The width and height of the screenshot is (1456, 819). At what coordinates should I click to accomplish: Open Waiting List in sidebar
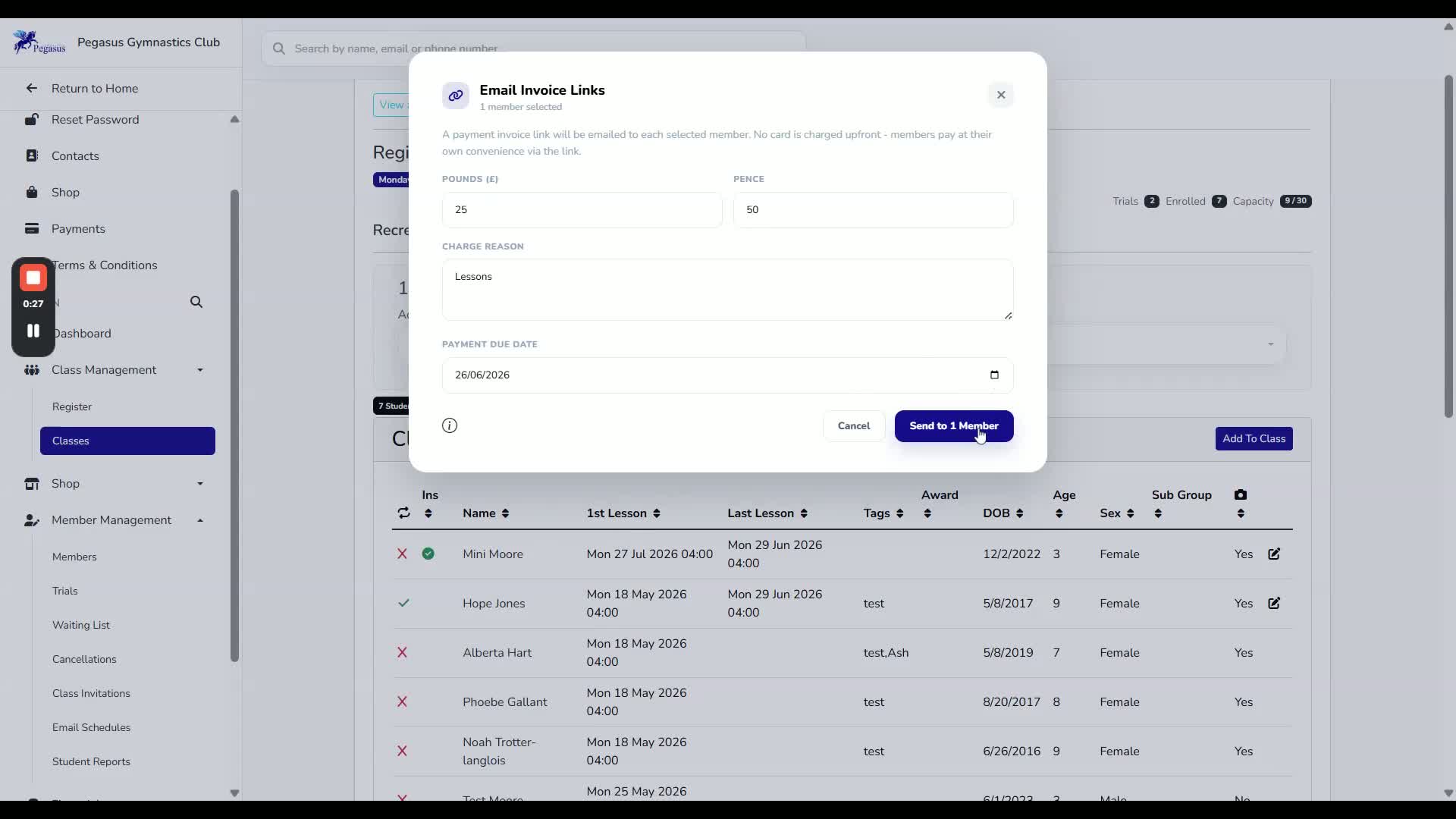[81, 625]
